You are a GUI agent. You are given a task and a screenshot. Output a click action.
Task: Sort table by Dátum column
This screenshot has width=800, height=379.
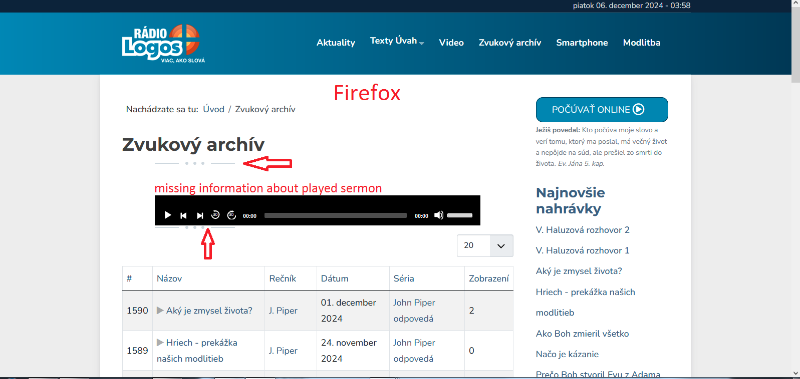click(x=335, y=279)
